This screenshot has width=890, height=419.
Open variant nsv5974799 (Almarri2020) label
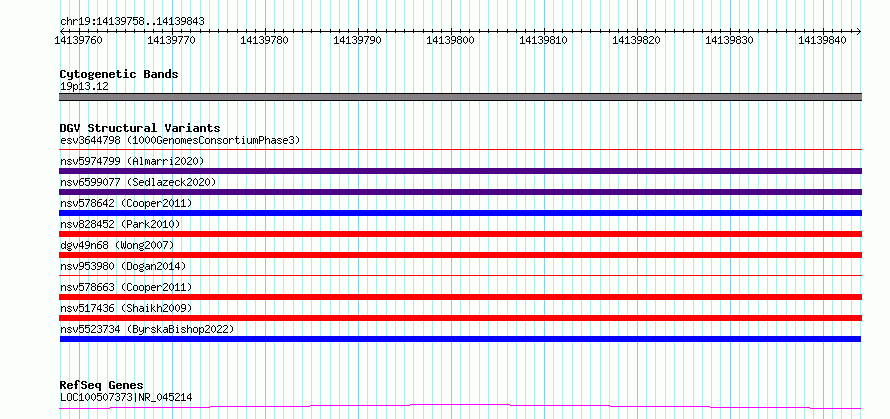click(x=132, y=161)
